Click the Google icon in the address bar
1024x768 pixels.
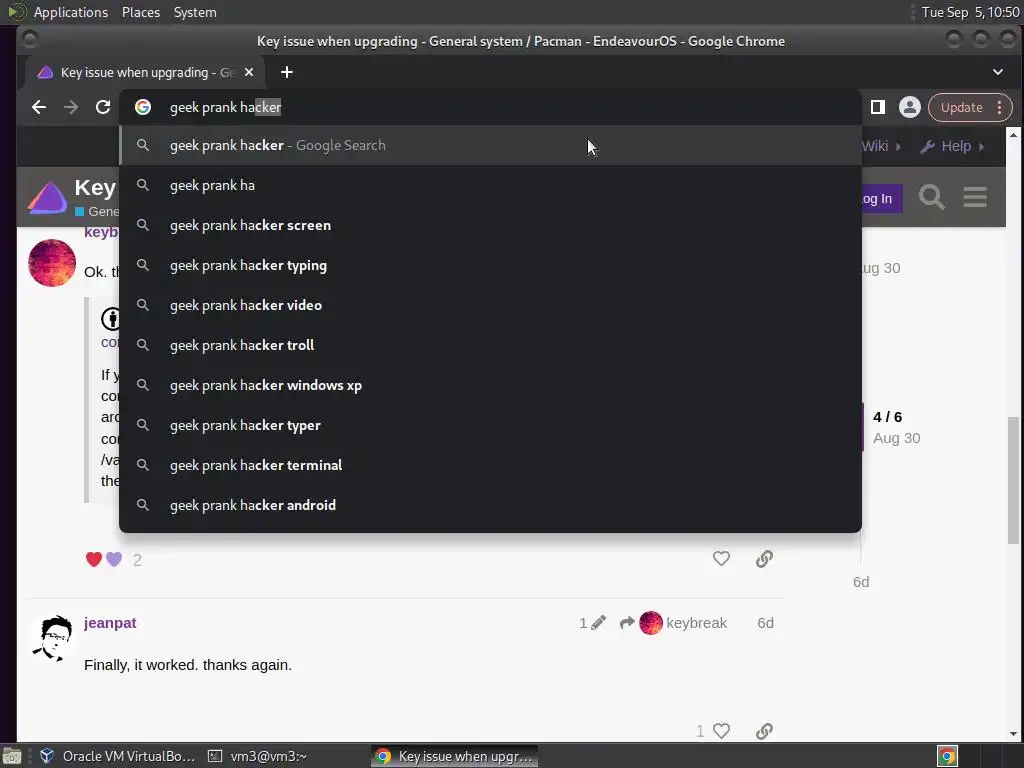[143, 107]
